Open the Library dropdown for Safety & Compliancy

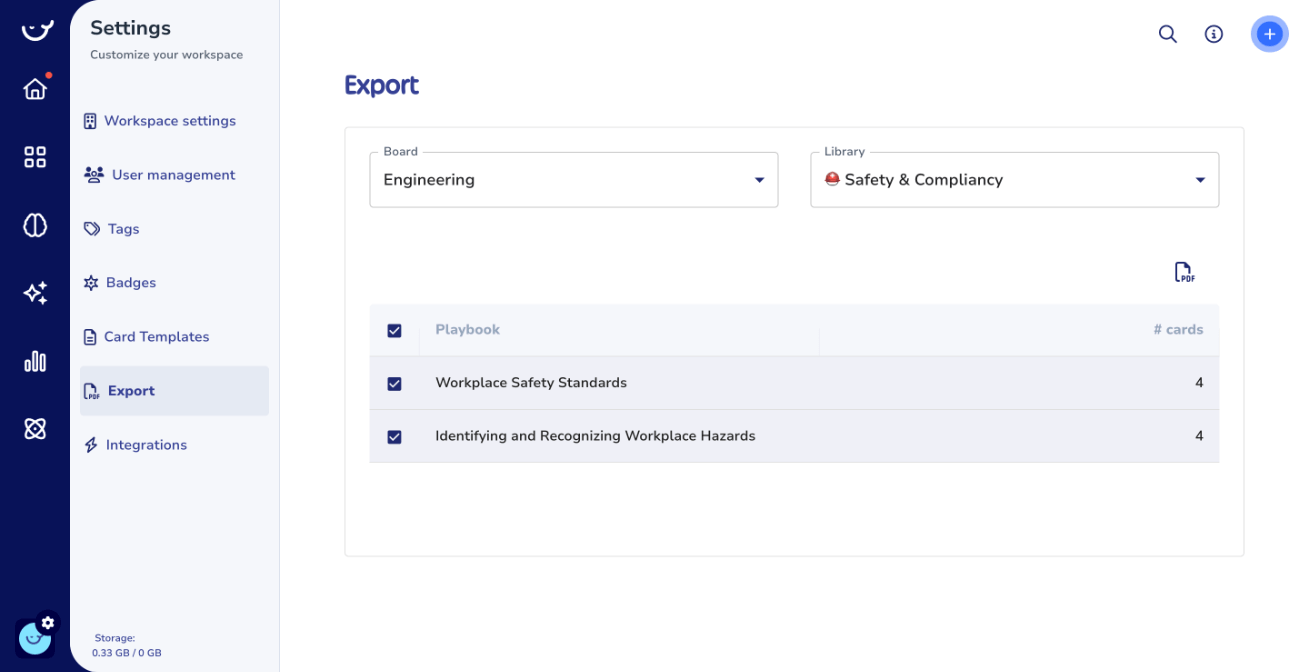coord(1014,180)
